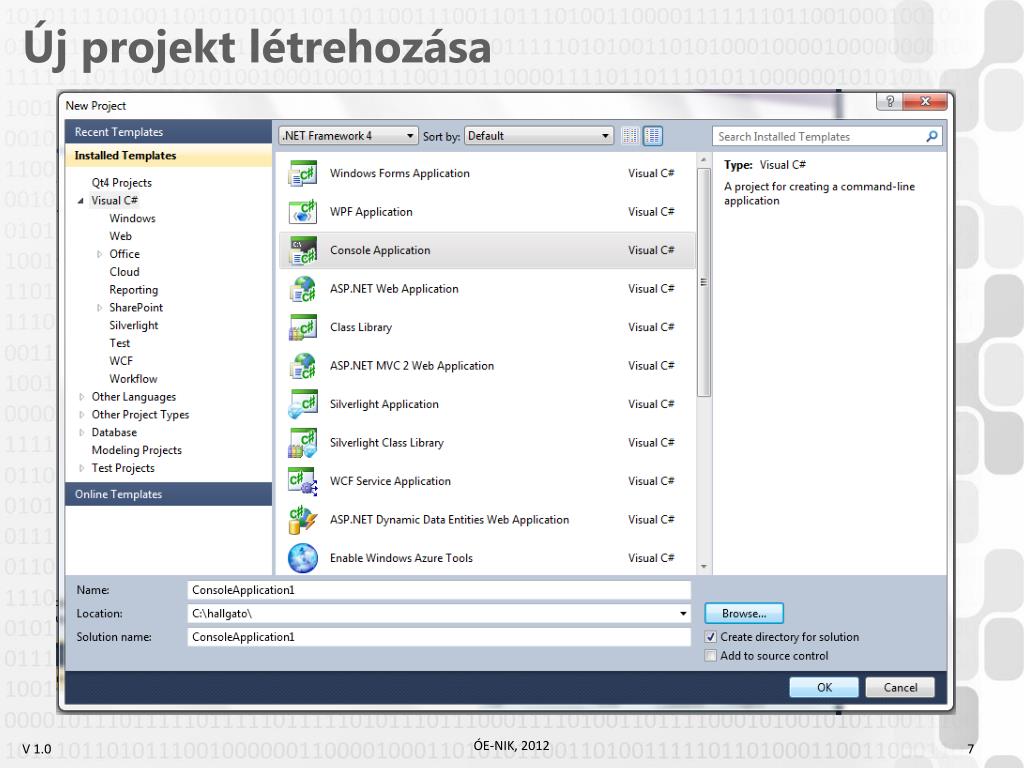The width and height of the screenshot is (1024, 768).
Task: Select the Reporting category
Action: pos(133,290)
